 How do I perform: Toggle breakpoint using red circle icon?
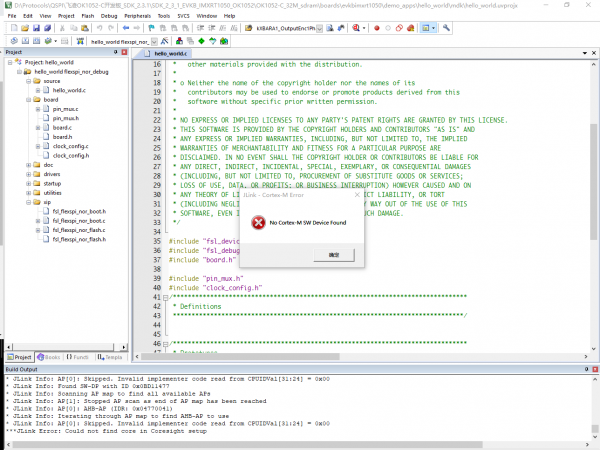(x=376, y=29)
